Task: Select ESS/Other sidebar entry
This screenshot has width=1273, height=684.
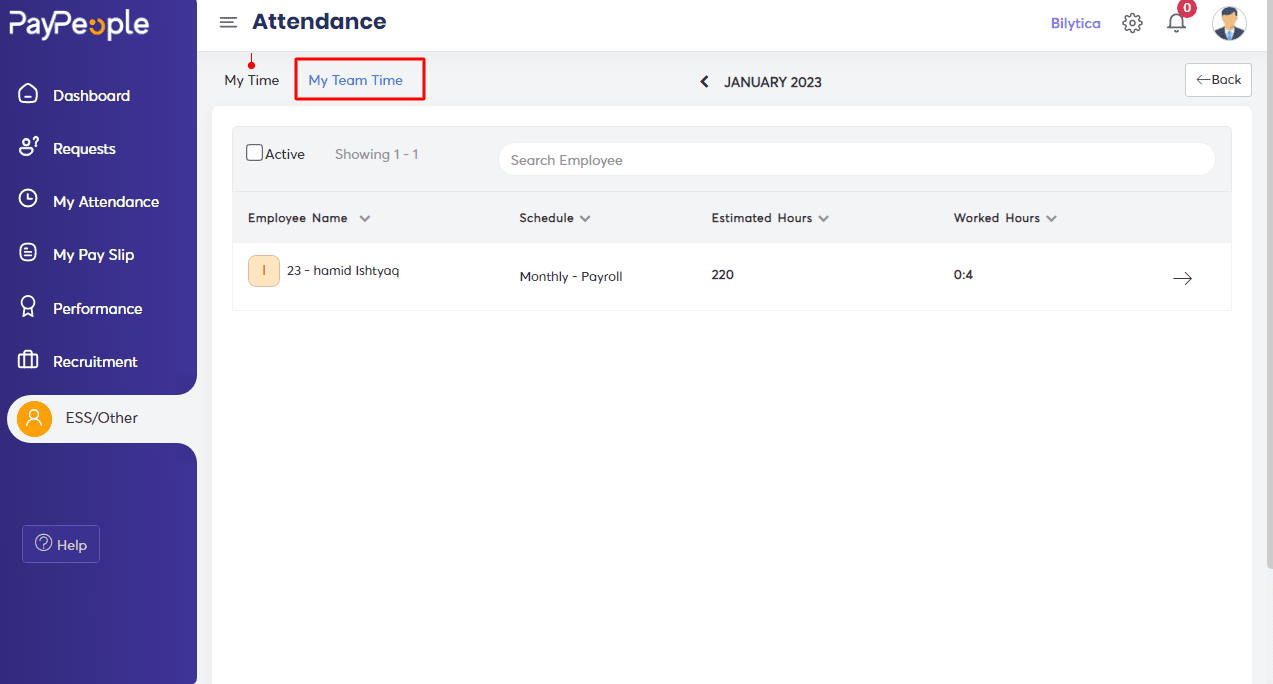Action: [x=102, y=418]
